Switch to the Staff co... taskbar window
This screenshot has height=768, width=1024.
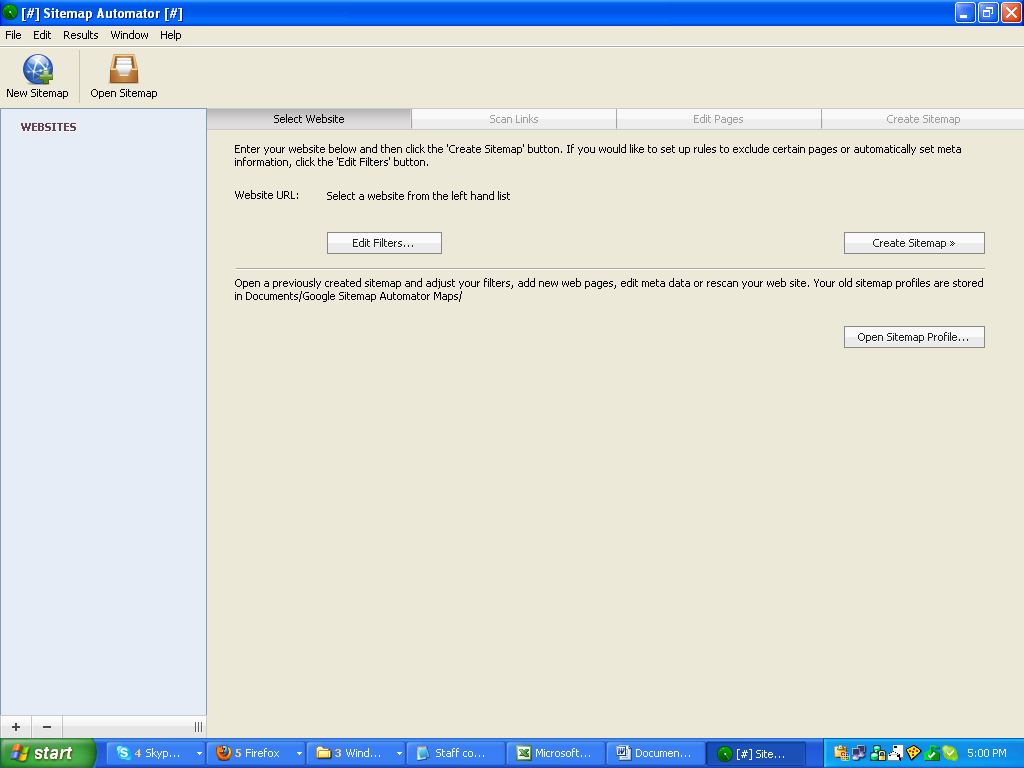tap(456, 753)
